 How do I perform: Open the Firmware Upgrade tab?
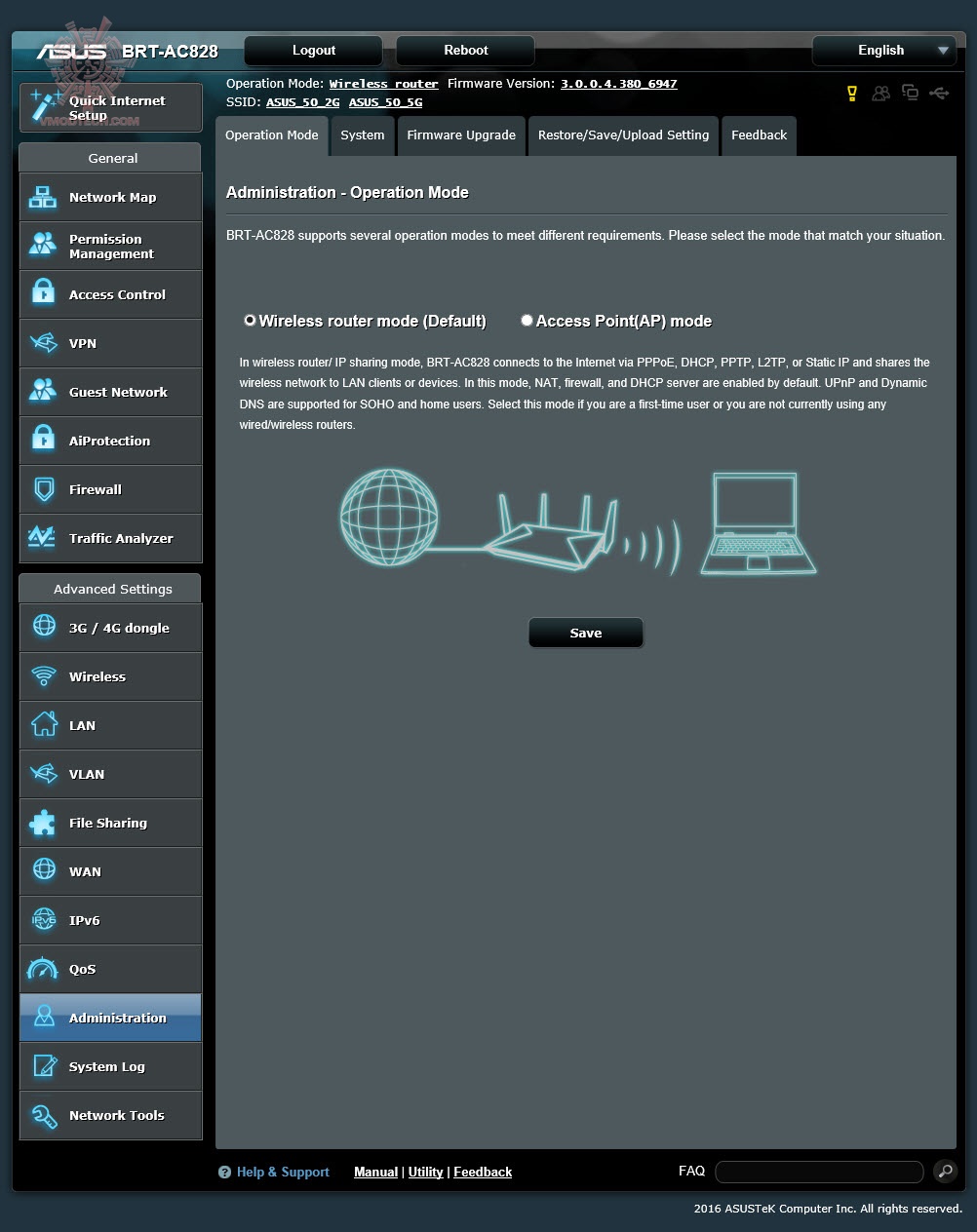pyautogui.click(x=461, y=135)
